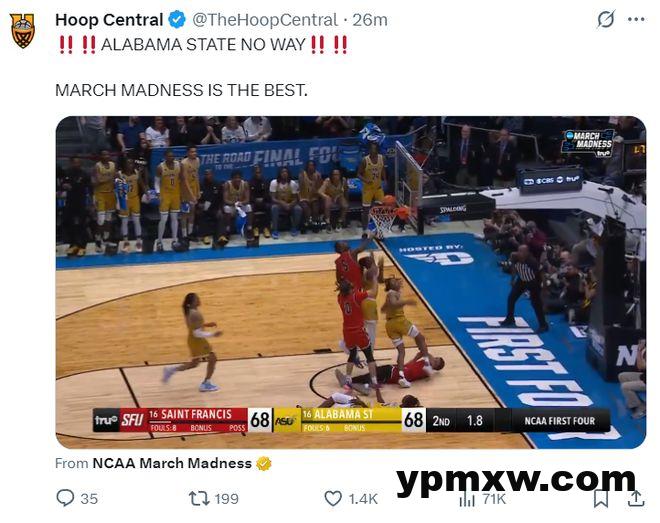Click the 199 reposts count
Image resolution: width=660 pixels, height=523 pixels.
(x=227, y=498)
